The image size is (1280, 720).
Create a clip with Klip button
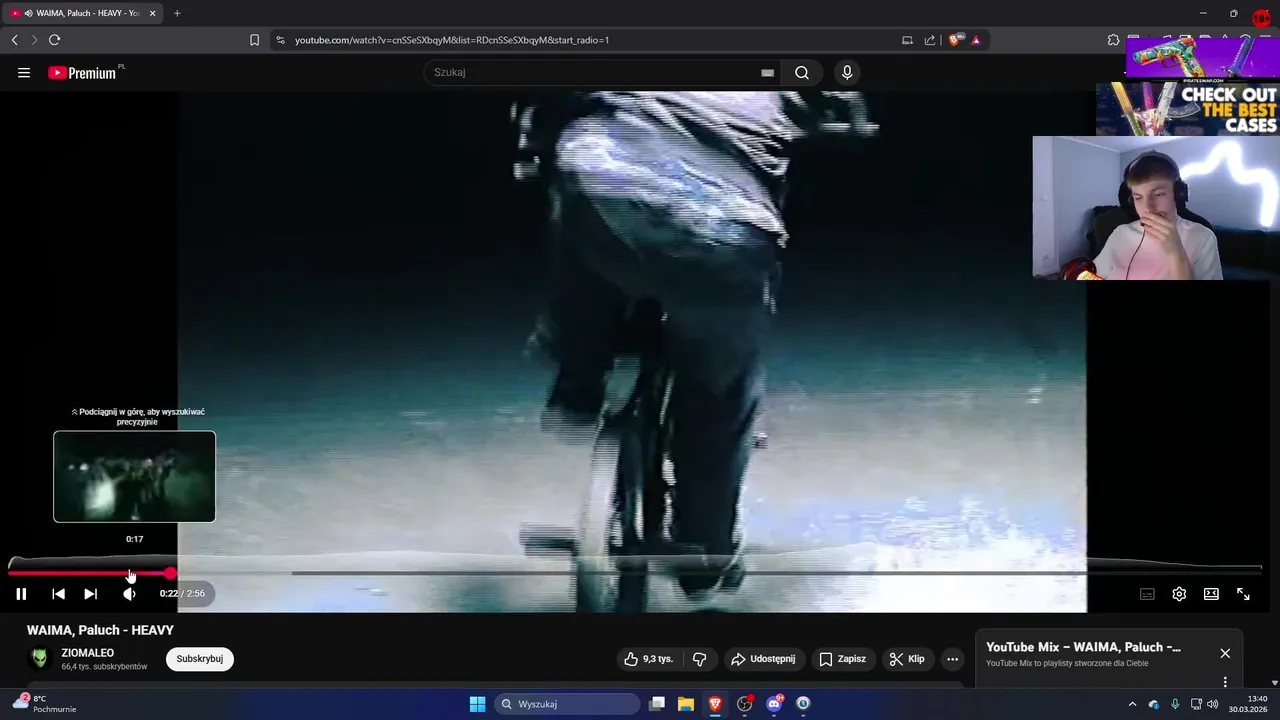pyautogui.click(x=906, y=659)
